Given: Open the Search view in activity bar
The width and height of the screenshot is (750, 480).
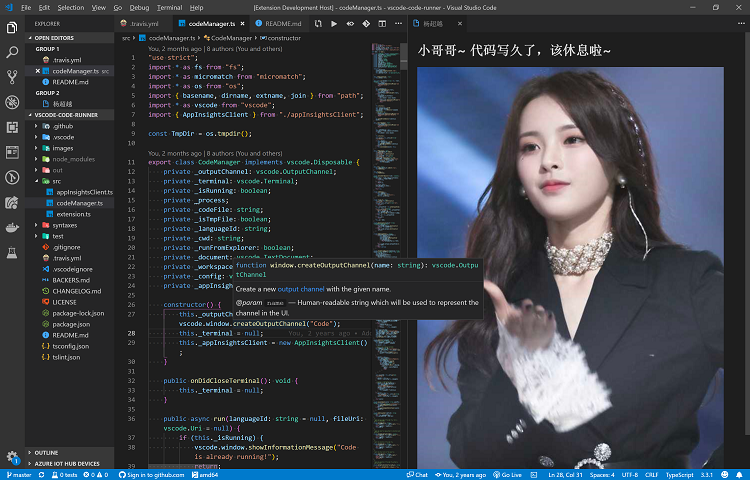Looking at the screenshot, I should point(12,52).
